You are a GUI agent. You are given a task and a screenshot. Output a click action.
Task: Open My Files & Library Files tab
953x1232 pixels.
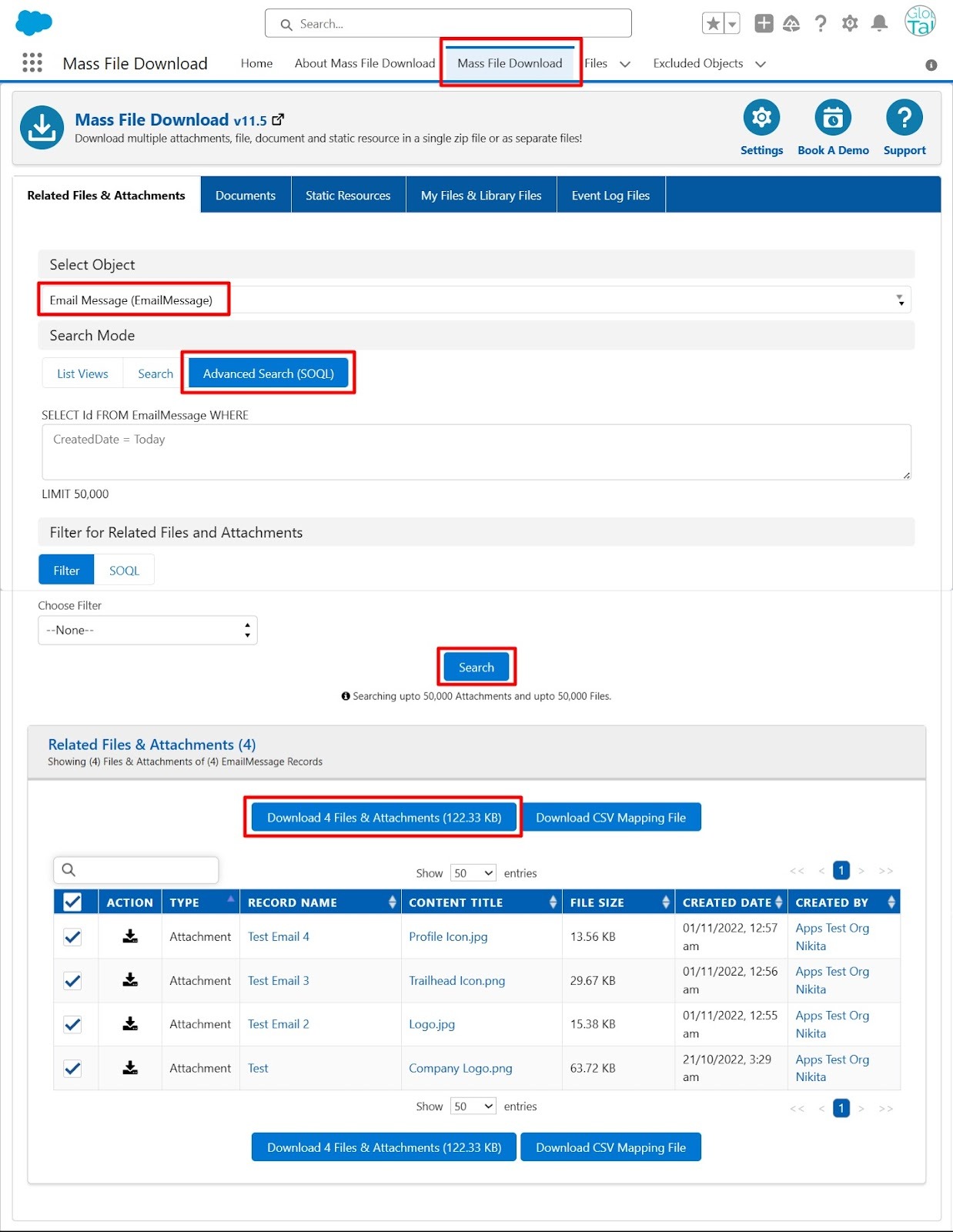(481, 195)
